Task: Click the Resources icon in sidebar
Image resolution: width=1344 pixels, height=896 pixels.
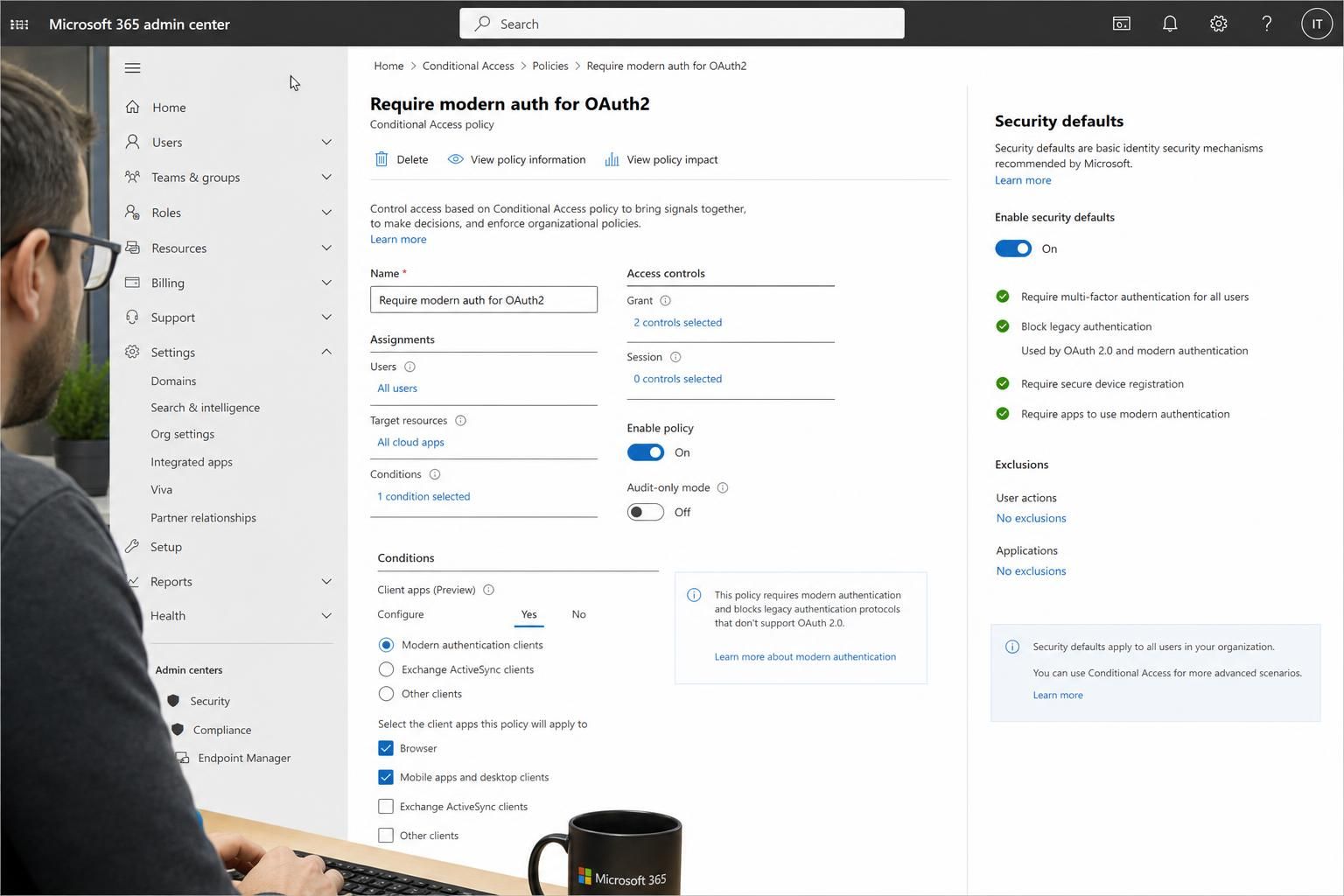Action: pos(132,248)
